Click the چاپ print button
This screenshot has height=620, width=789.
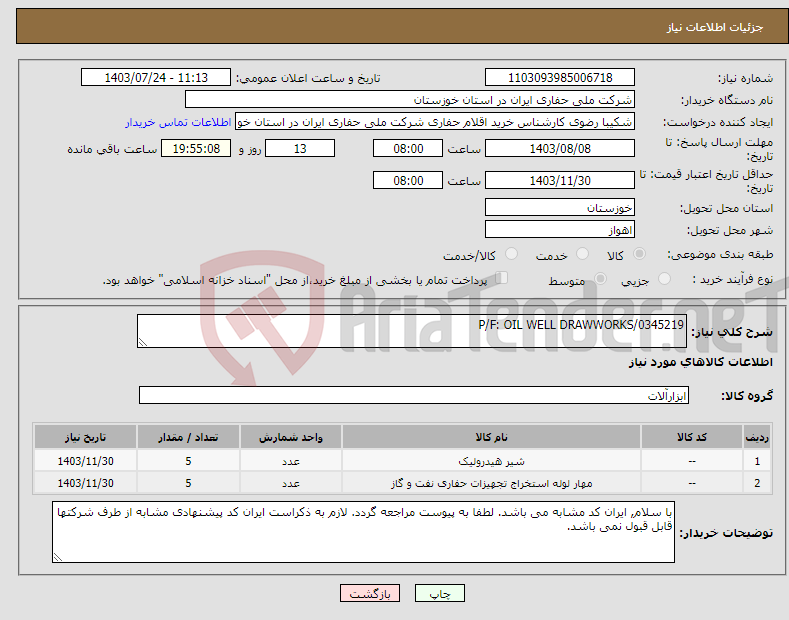coord(440,593)
